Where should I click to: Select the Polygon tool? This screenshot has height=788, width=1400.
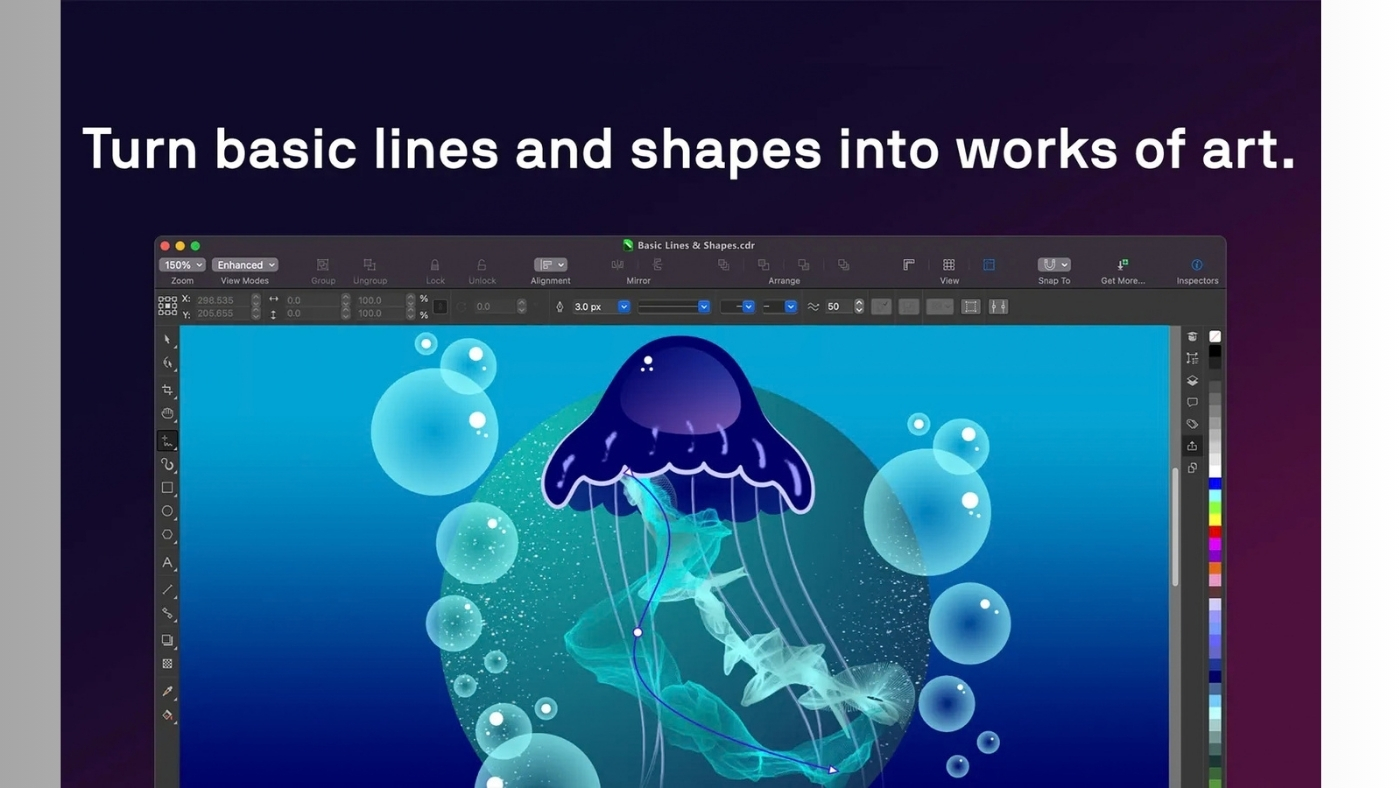pyautogui.click(x=167, y=535)
